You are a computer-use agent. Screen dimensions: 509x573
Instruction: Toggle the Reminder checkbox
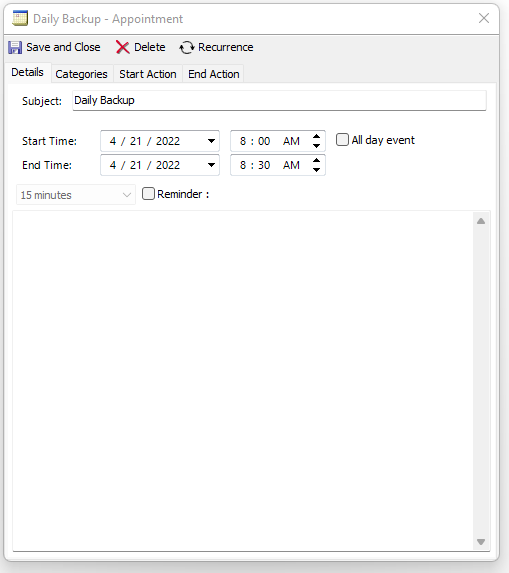point(148,194)
